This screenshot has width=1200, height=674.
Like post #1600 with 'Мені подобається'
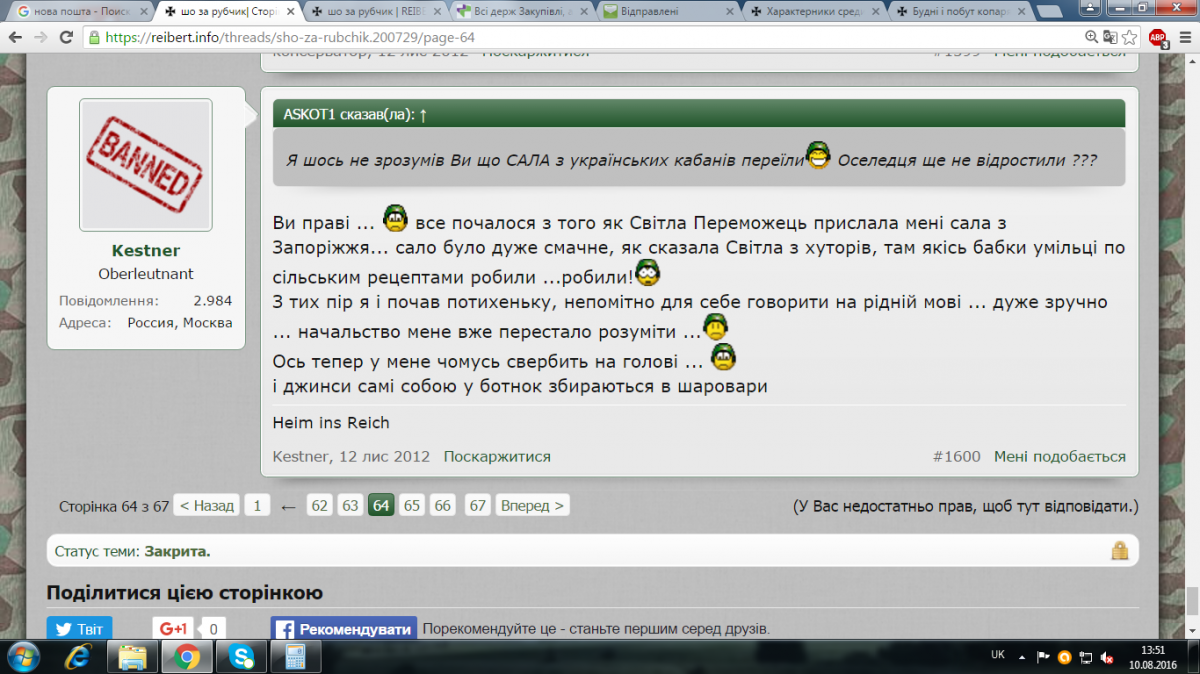1060,456
